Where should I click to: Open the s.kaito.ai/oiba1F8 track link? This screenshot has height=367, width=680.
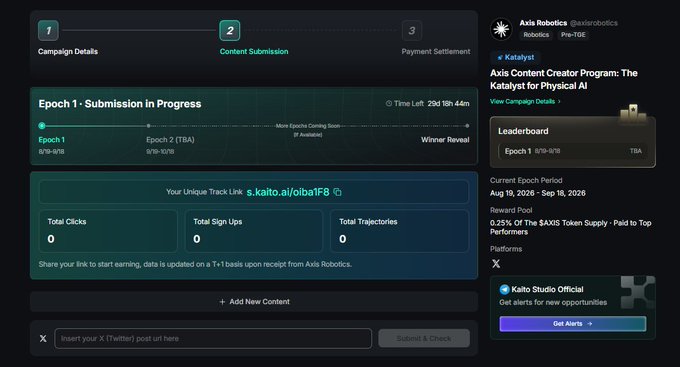click(288, 192)
